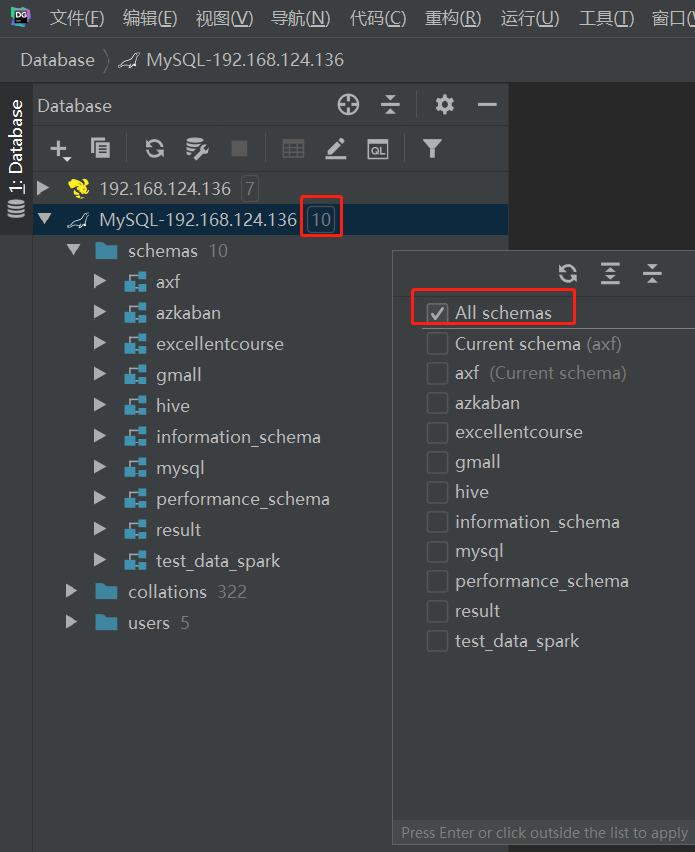Expand the 192.168.124.136 Hive data source
The image size is (695, 852).
[x=43, y=188]
